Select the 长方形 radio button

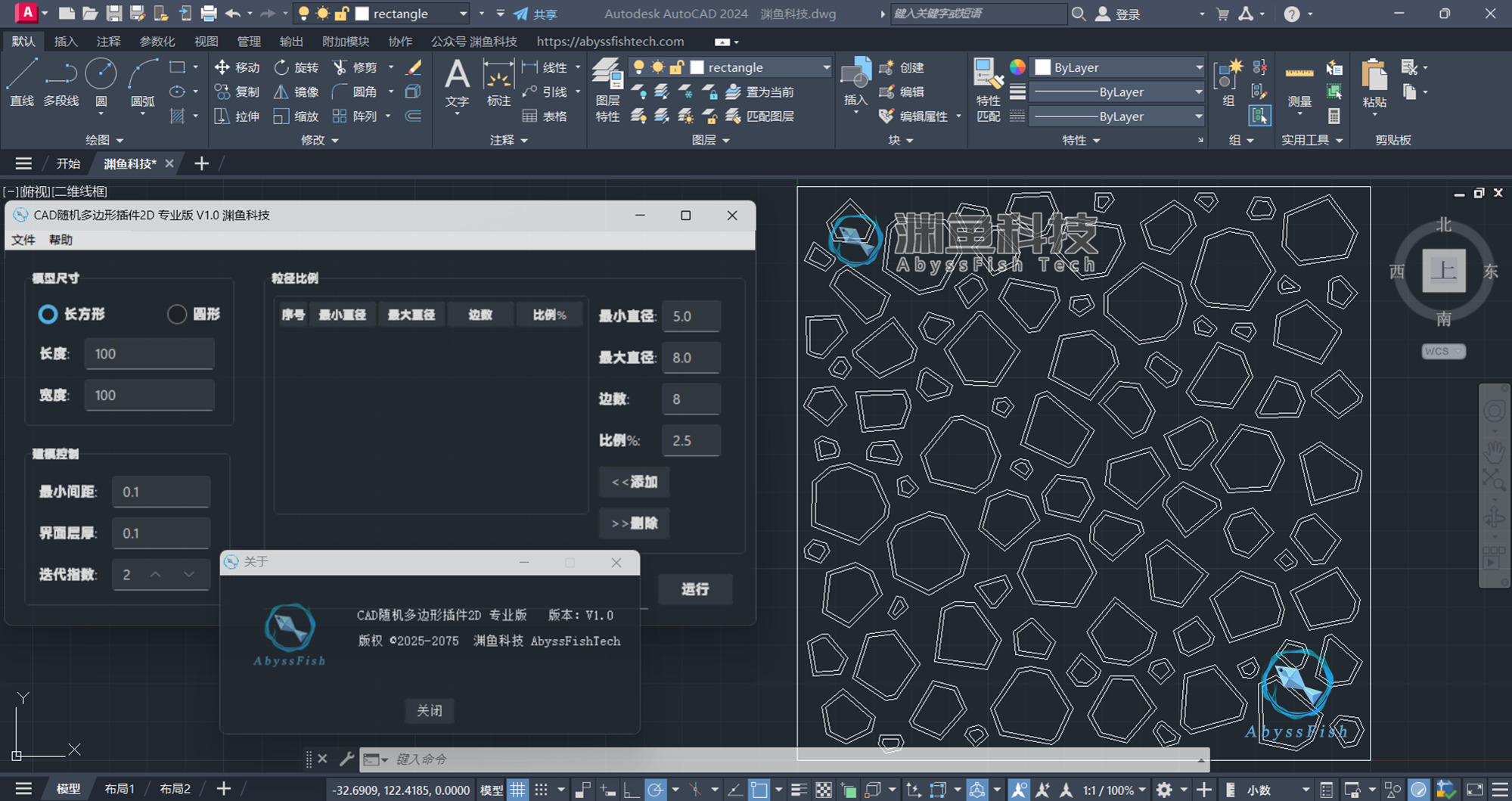[x=48, y=314]
